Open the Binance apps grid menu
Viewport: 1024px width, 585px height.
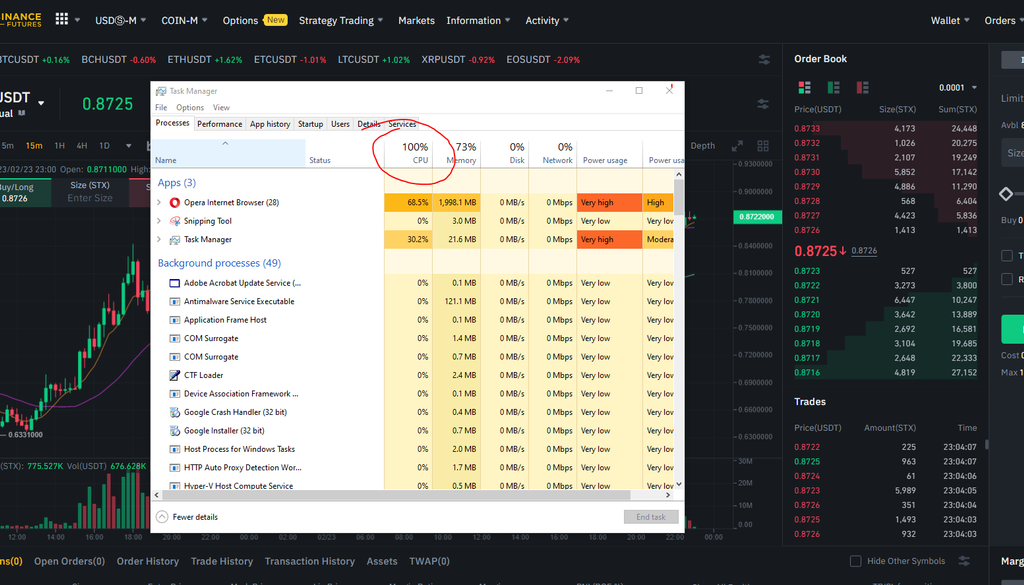coord(62,20)
